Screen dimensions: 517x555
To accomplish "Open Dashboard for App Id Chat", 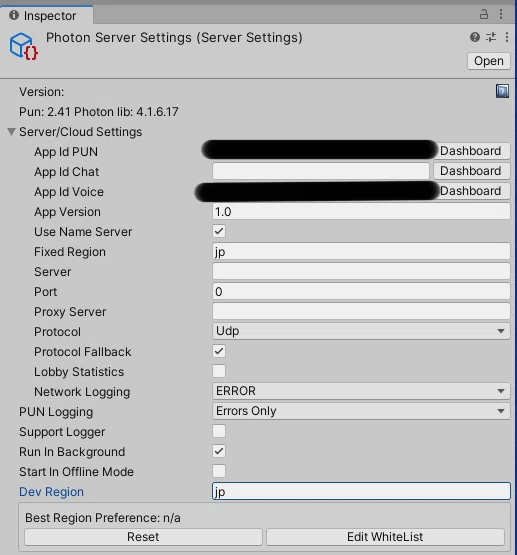I will click(472, 171).
